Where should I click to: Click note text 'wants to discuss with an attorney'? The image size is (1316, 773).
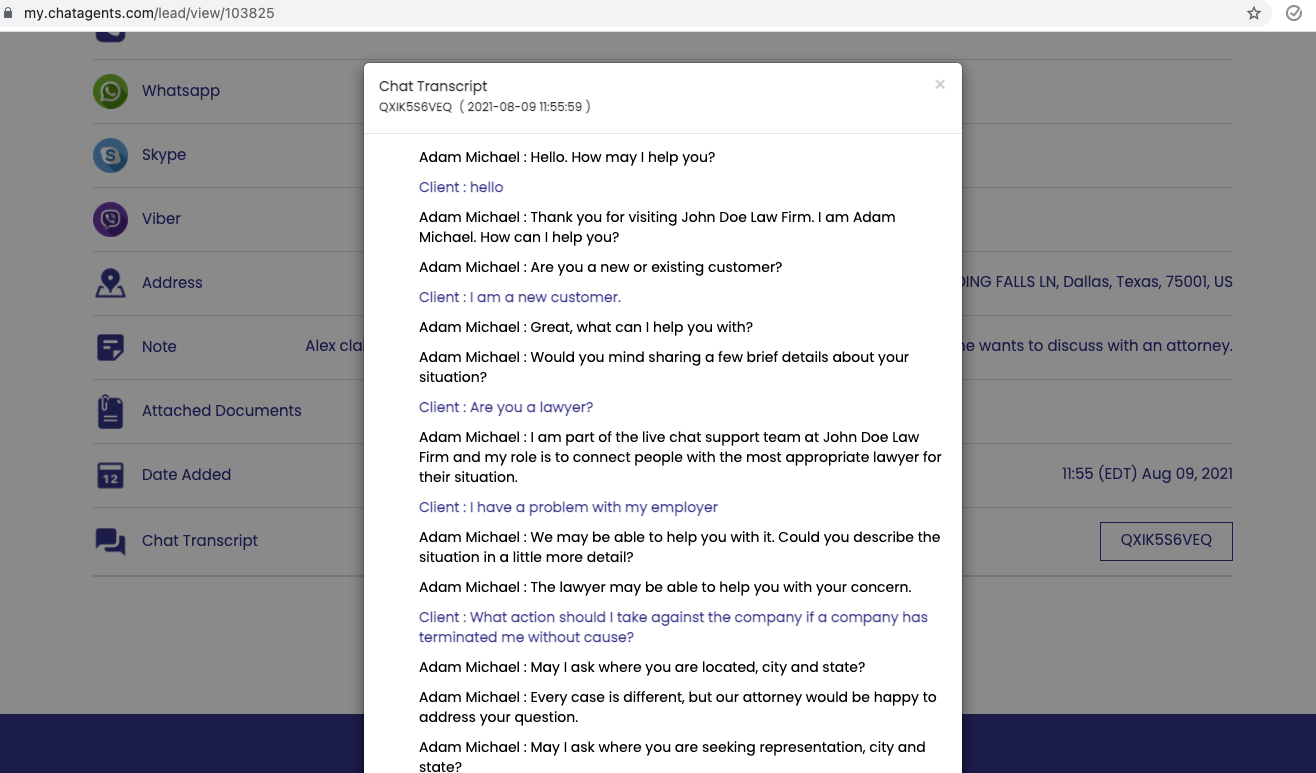(1106, 346)
